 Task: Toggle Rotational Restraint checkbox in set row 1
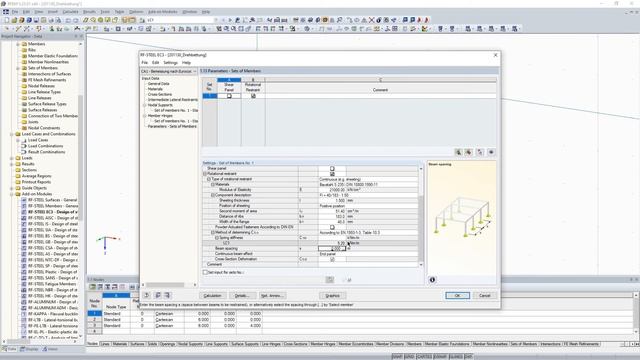pyautogui.click(x=253, y=96)
